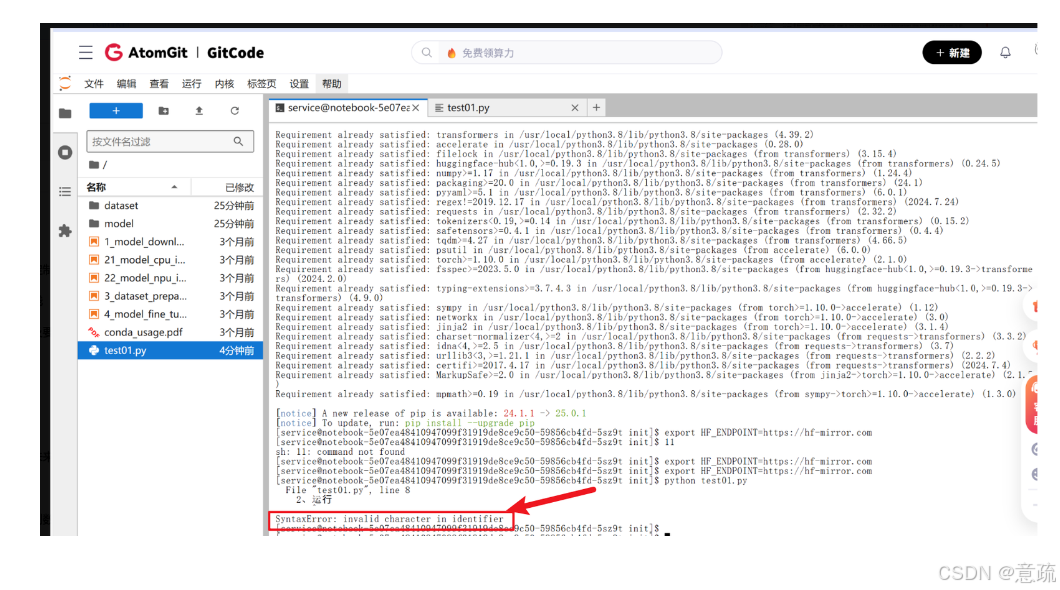Open the file browser folder sidebar icon
The image size is (1060, 590).
(x=65, y=113)
